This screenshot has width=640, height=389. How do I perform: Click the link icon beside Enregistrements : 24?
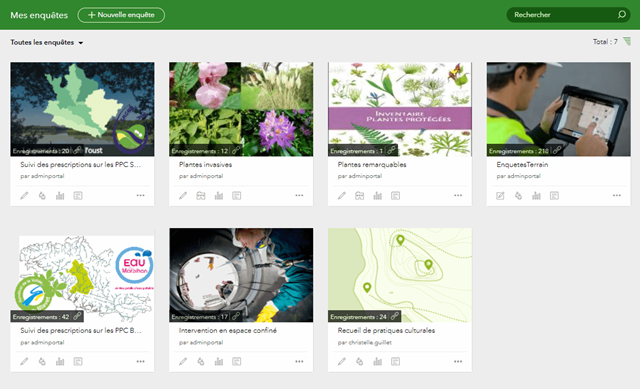click(394, 316)
